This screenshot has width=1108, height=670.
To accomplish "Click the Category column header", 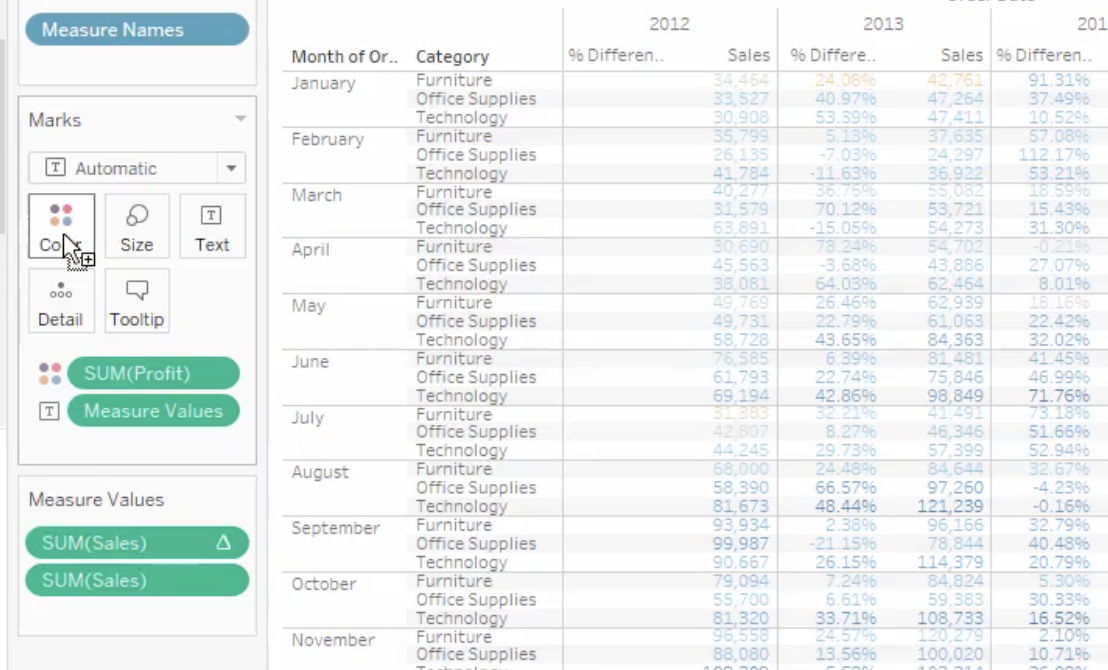I will [x=452, y=57].
